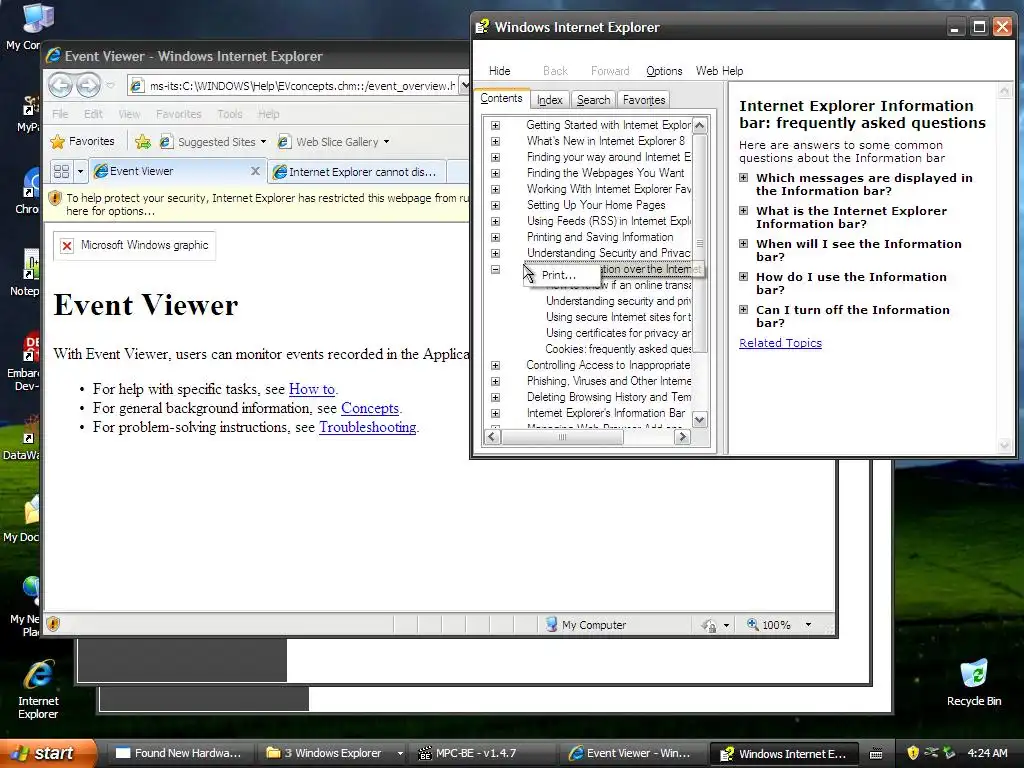Expand 'How do I use the Information bar'
This screenshot has width=1024, height=768.
(x=743, y=276)
